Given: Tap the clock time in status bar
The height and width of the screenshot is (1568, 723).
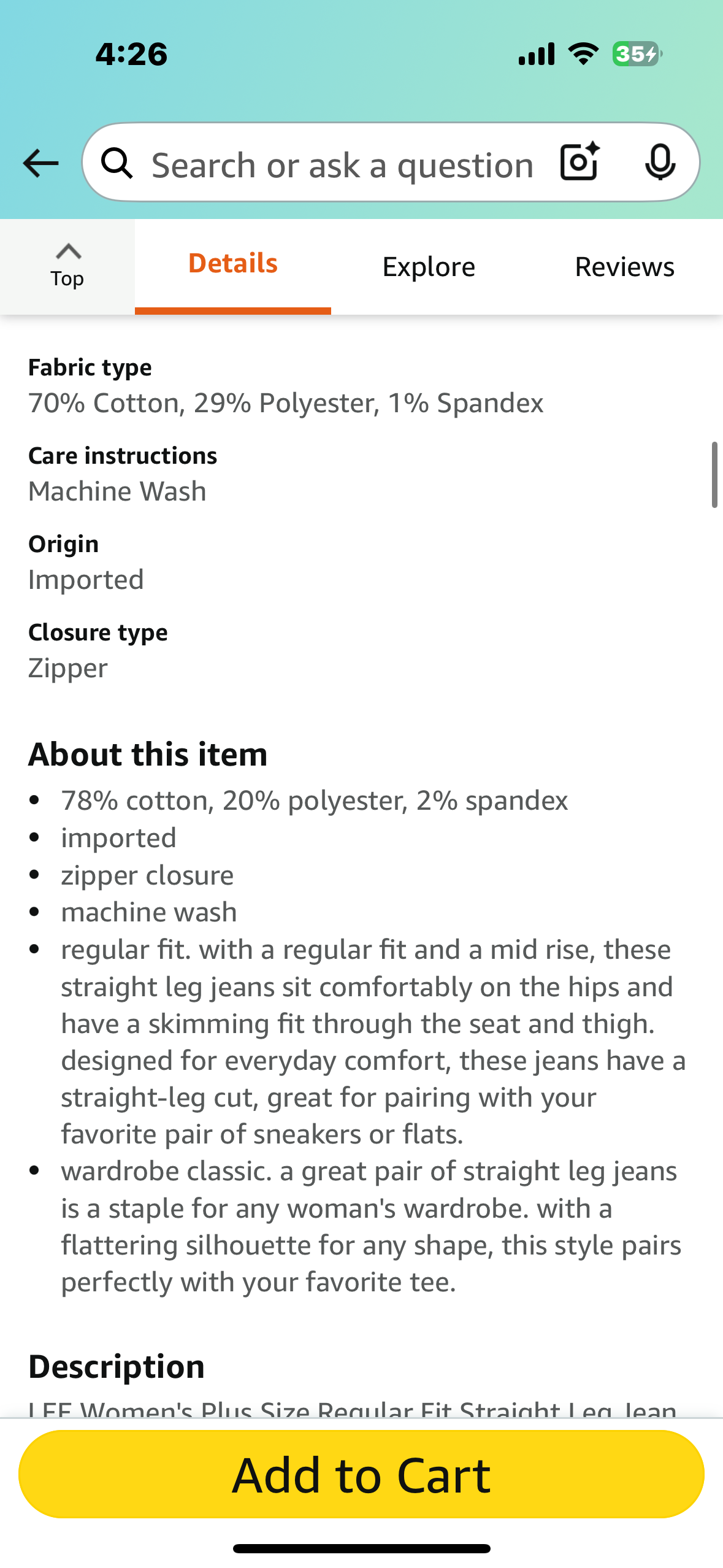Looking at the screenshot, I should pos(131,54).
